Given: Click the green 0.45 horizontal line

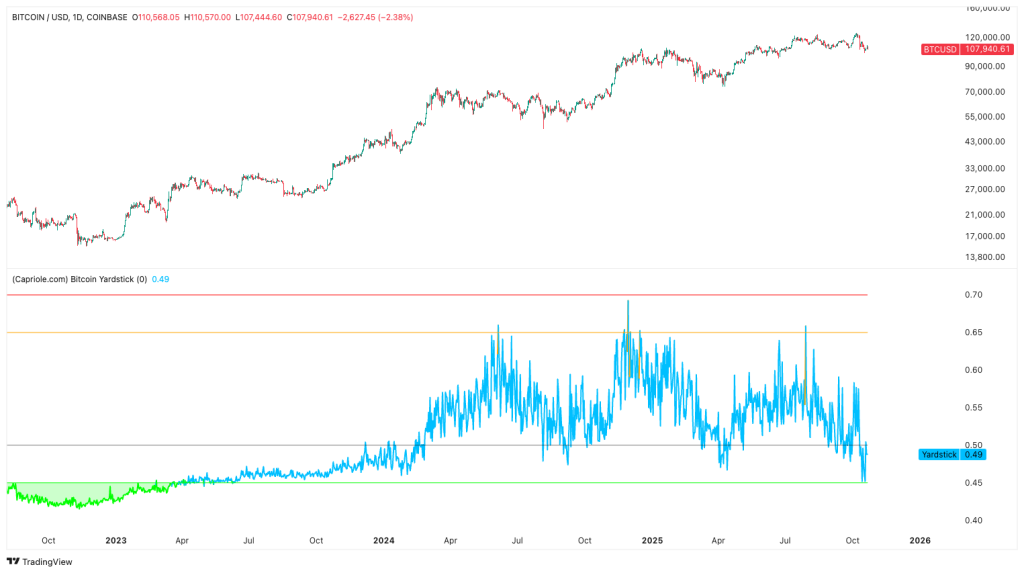Looking at the screenshot, I should 600,483.
